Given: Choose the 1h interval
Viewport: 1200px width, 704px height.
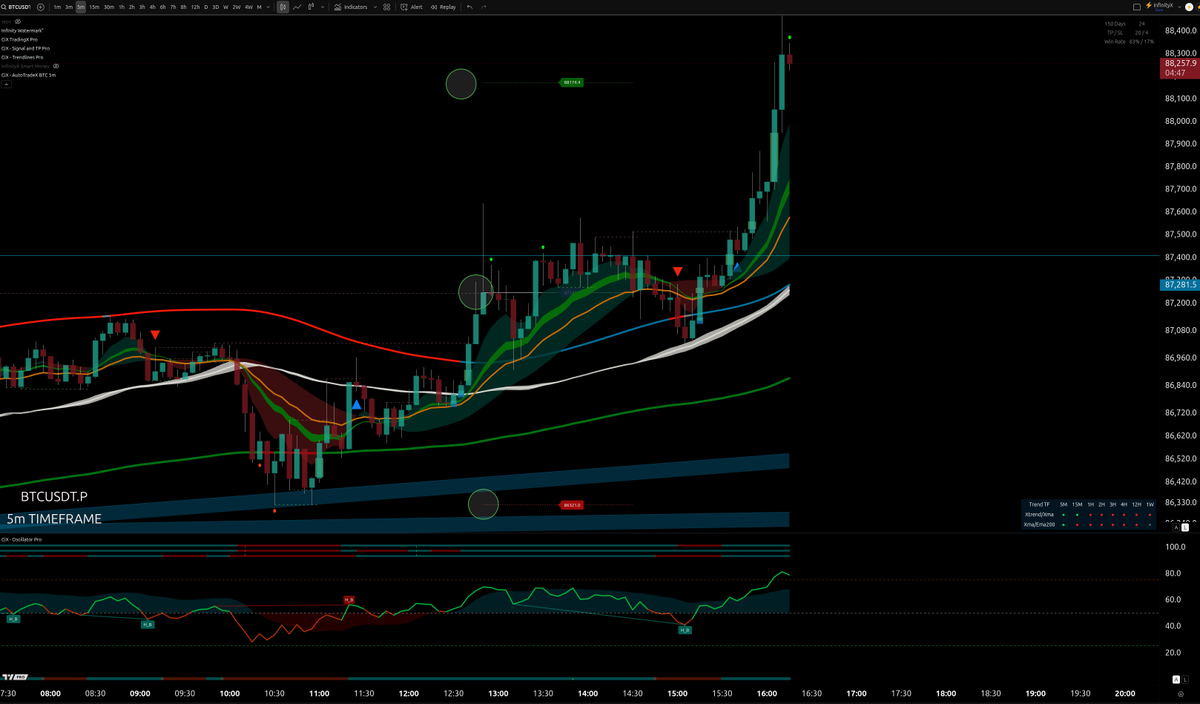Looking at the screenshot, I should tap(121, 7).
